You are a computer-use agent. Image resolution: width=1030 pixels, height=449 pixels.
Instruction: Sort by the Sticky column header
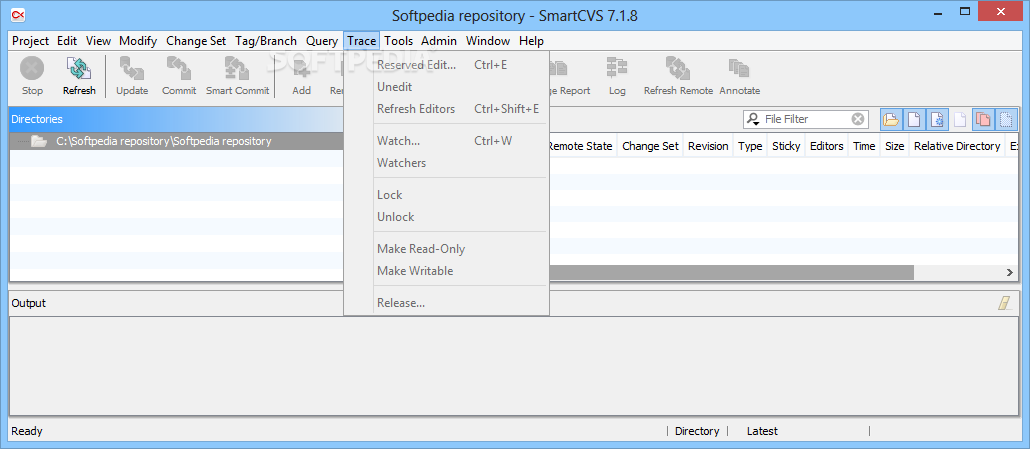tap(786, 146)
